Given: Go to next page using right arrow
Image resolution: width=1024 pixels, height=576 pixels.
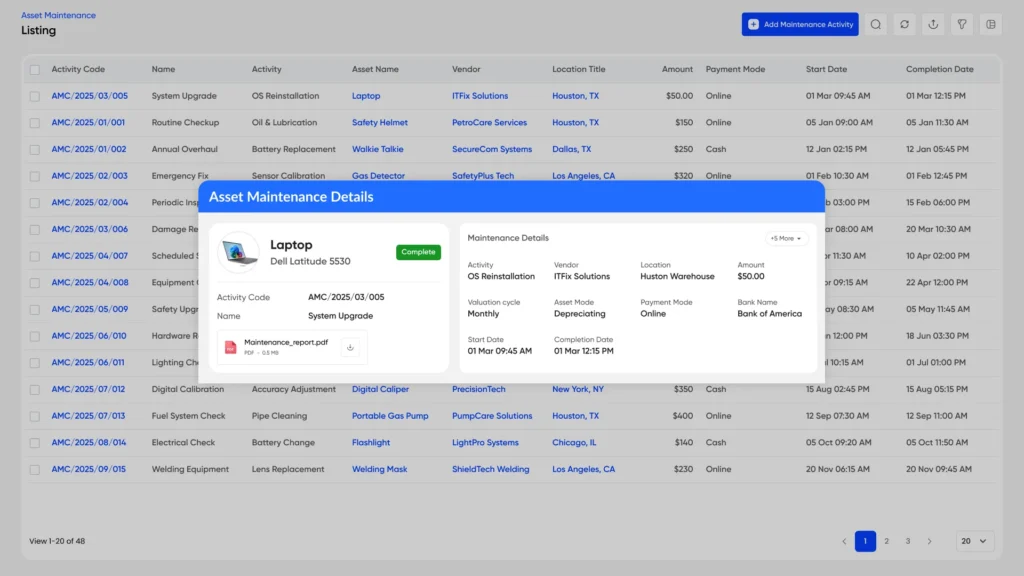Looking at the screenshot, I should click(929, 541).
